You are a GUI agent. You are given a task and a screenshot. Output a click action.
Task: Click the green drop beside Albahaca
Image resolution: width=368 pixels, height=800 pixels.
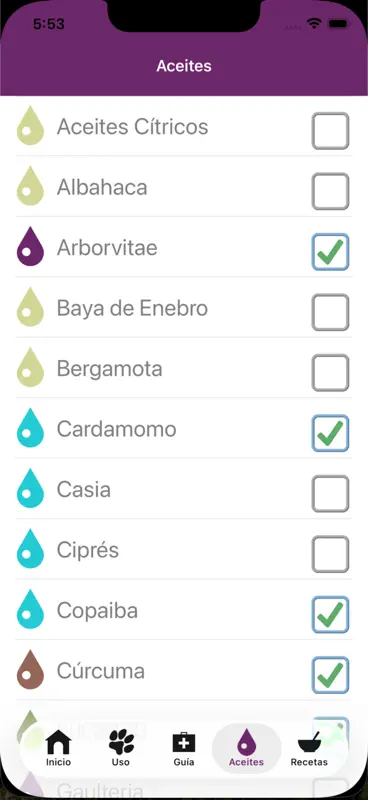31,186
